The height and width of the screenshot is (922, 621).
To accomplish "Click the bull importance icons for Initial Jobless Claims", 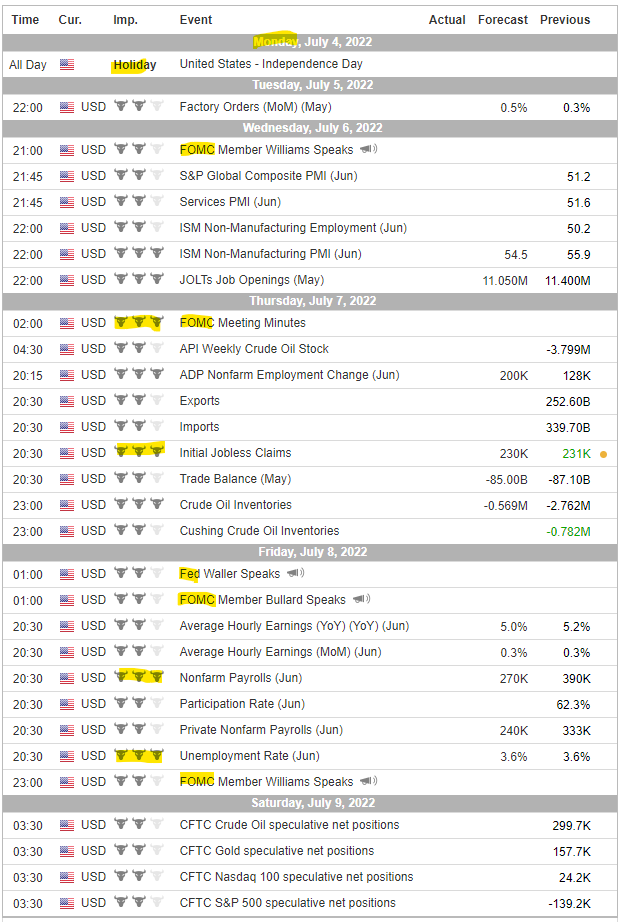I will point(139,452).
